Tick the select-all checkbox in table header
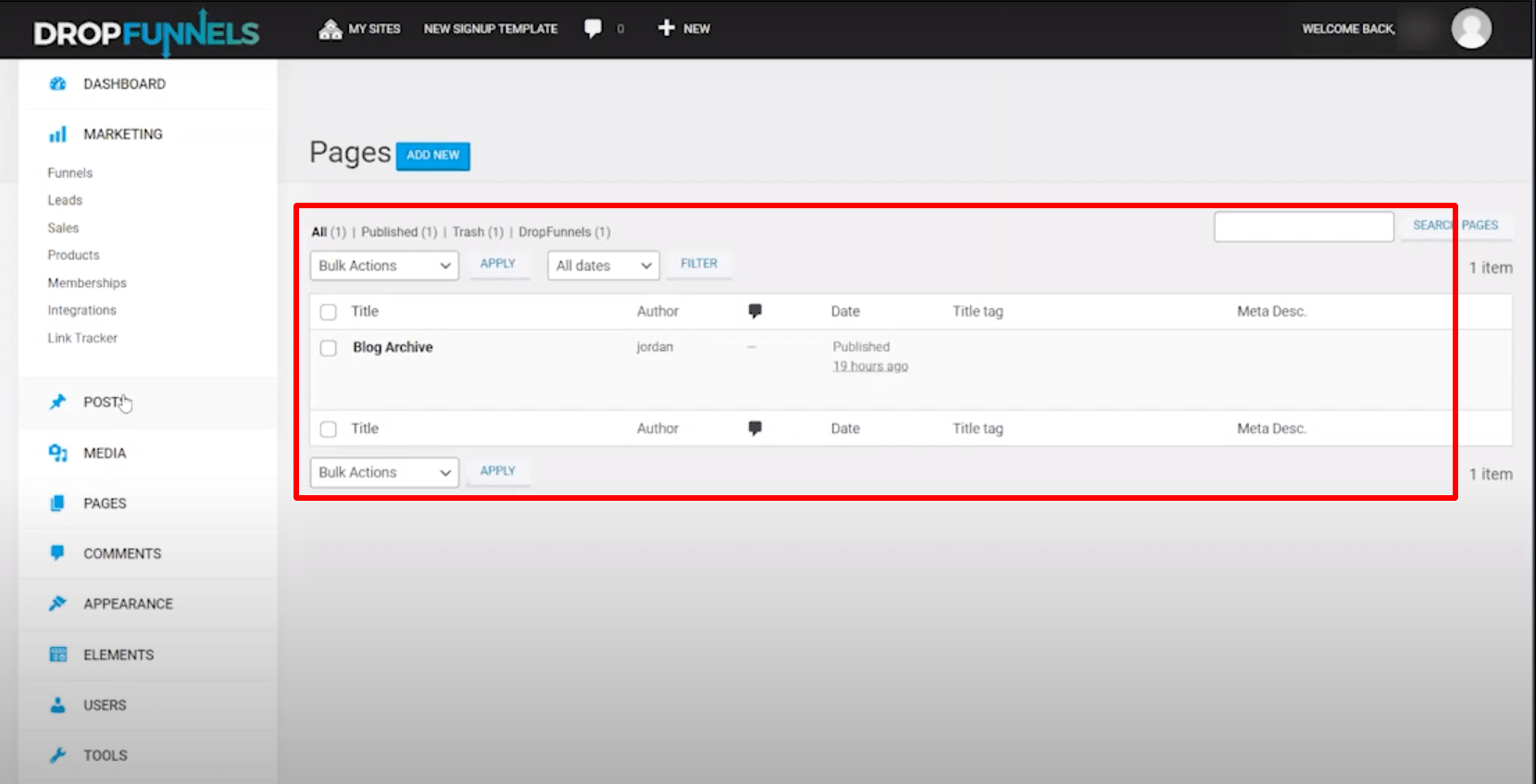This screenshot has width=1536, height=784. tap(328, 312)
